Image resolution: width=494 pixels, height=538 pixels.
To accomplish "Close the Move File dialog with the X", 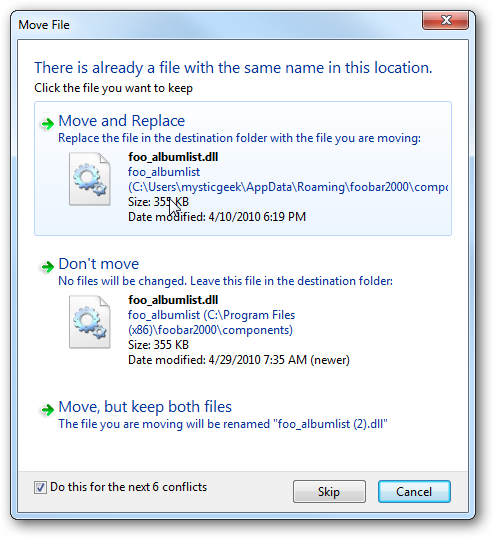I will (x=446, y=20).
